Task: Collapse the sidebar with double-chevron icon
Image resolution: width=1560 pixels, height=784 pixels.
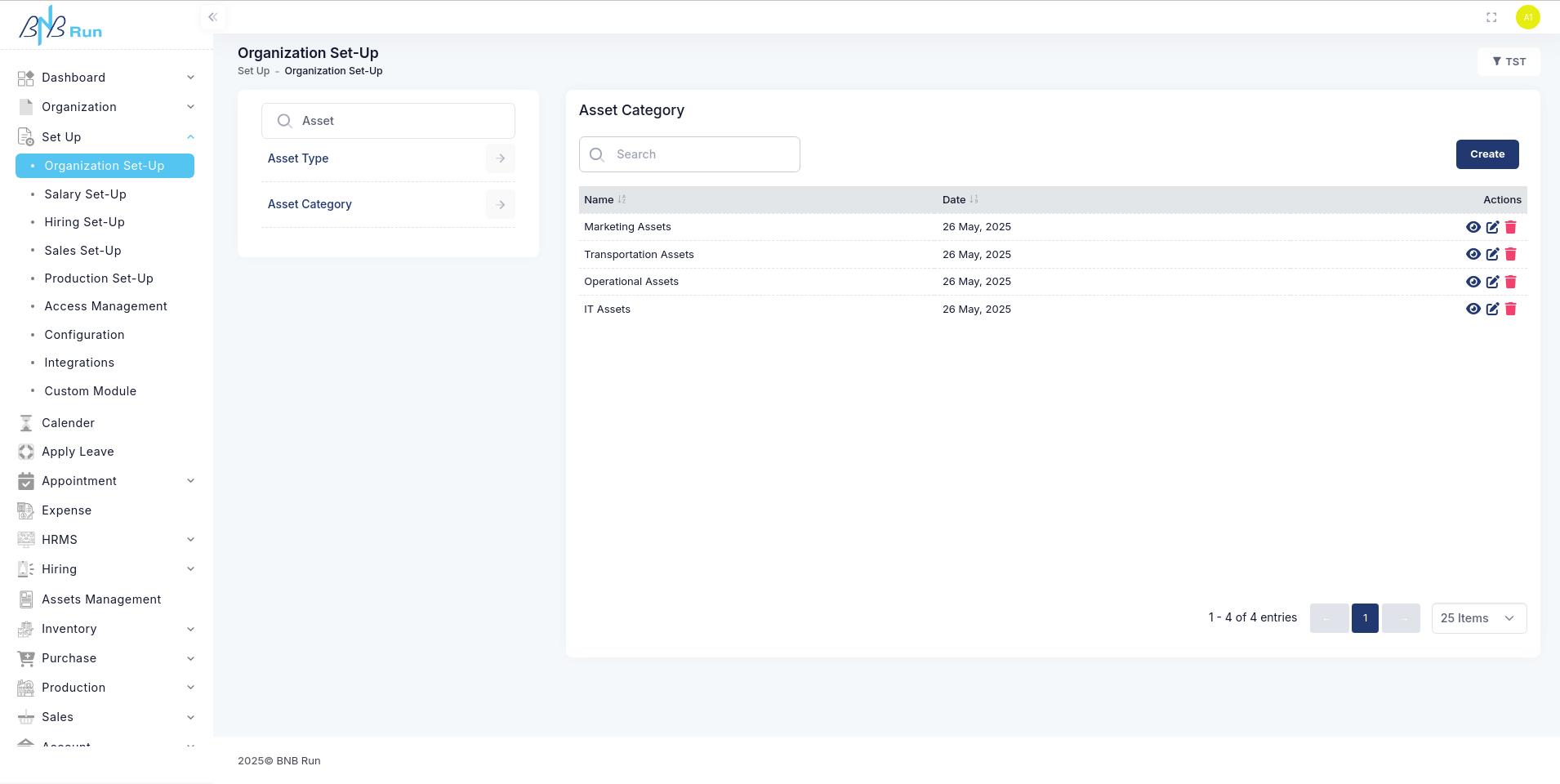Action: [212, 17]
